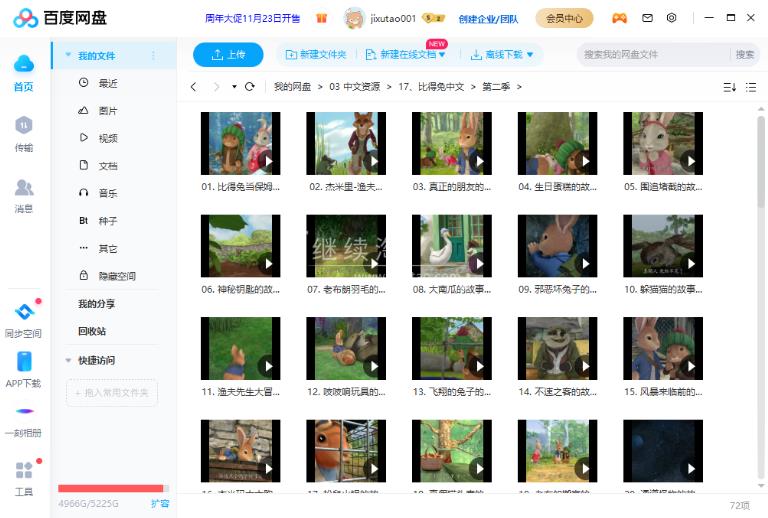The height and width of the screenshot is (518, 768).
Task: Click the 我的文件 more options dots
Action: (x=153, y=55)
